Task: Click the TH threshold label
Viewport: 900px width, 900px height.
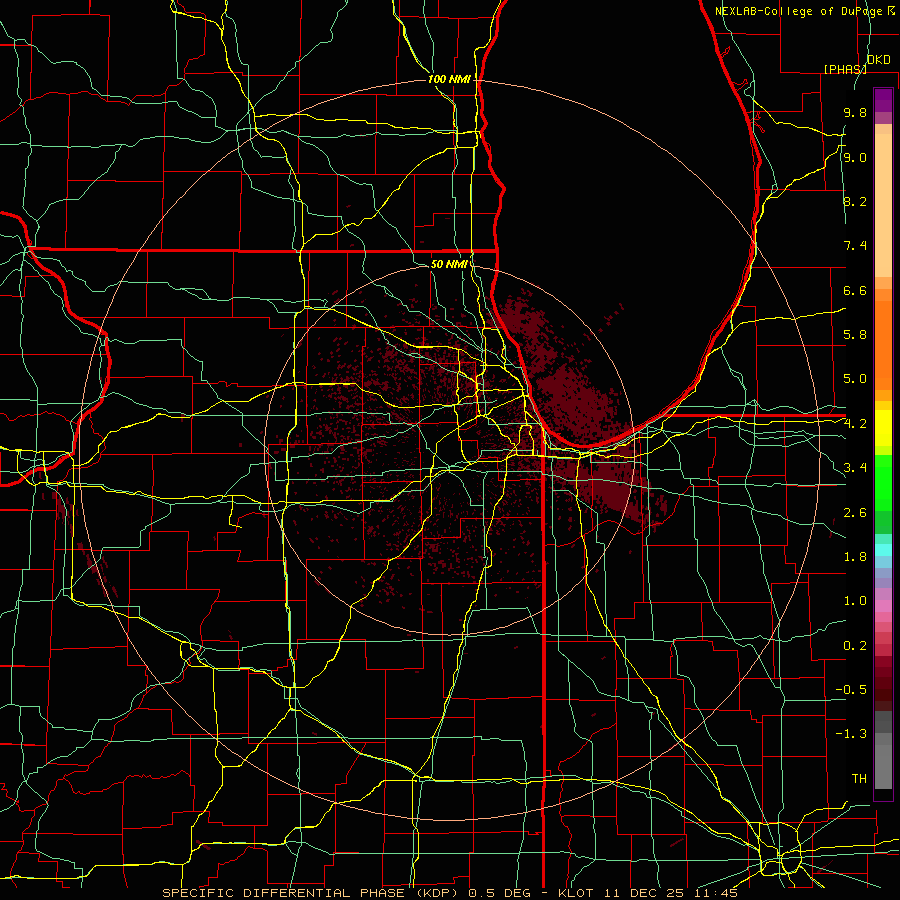Action: pyautogui.click(x=859, y=779)
